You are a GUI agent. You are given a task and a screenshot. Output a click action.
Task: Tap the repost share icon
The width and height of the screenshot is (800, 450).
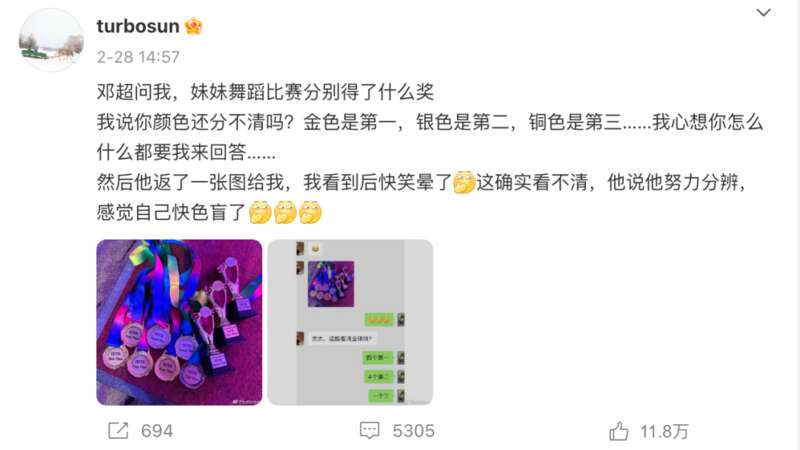click(118, 431)
